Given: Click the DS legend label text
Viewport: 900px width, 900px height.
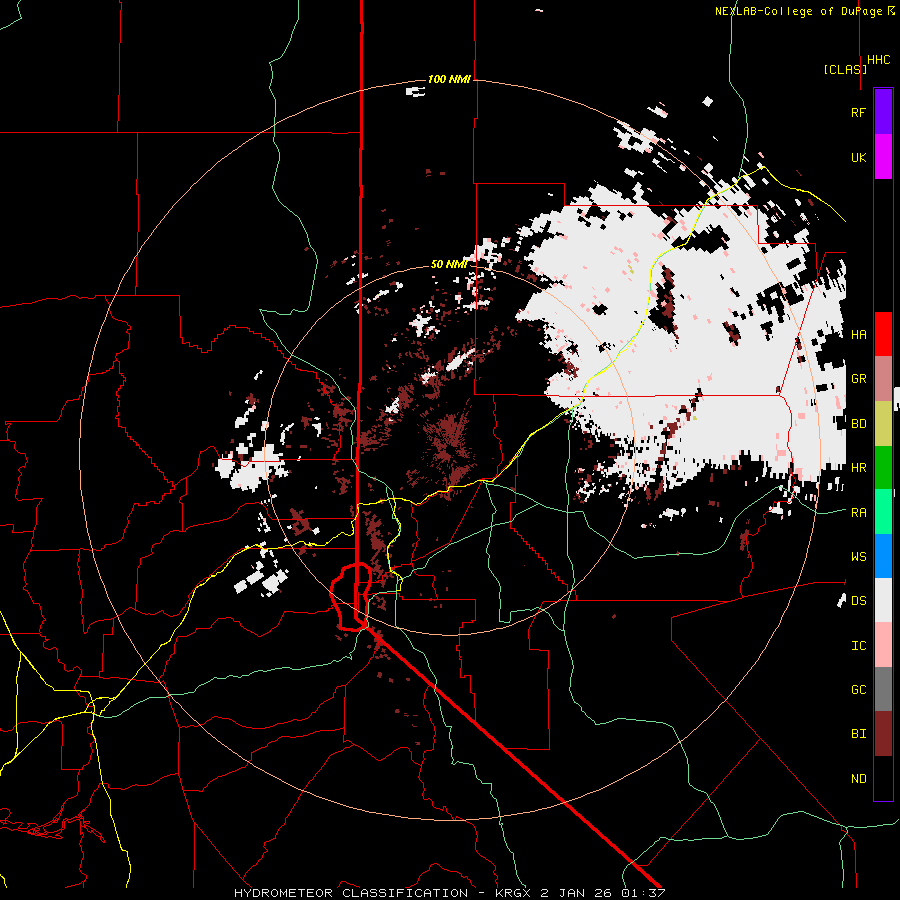Looking at the screenshot, I should pos(858,600).
